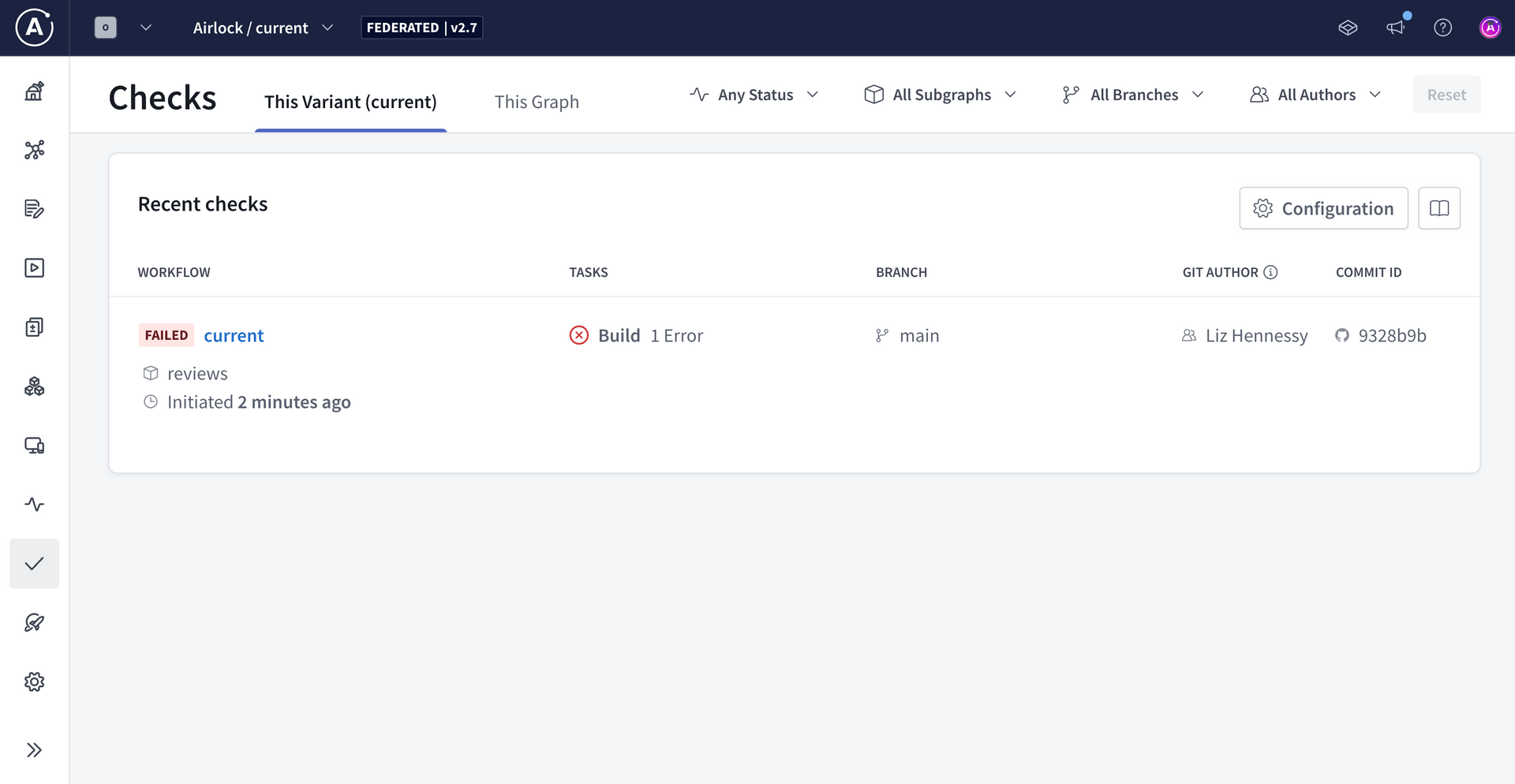Launch the Explorer from the sidebar
Screen dimensions: 1515x784
pos(34,267)
